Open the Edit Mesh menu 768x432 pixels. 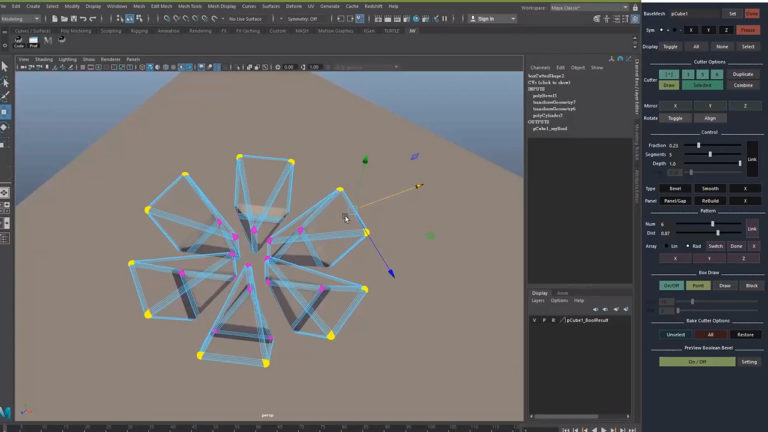[161, 6]
